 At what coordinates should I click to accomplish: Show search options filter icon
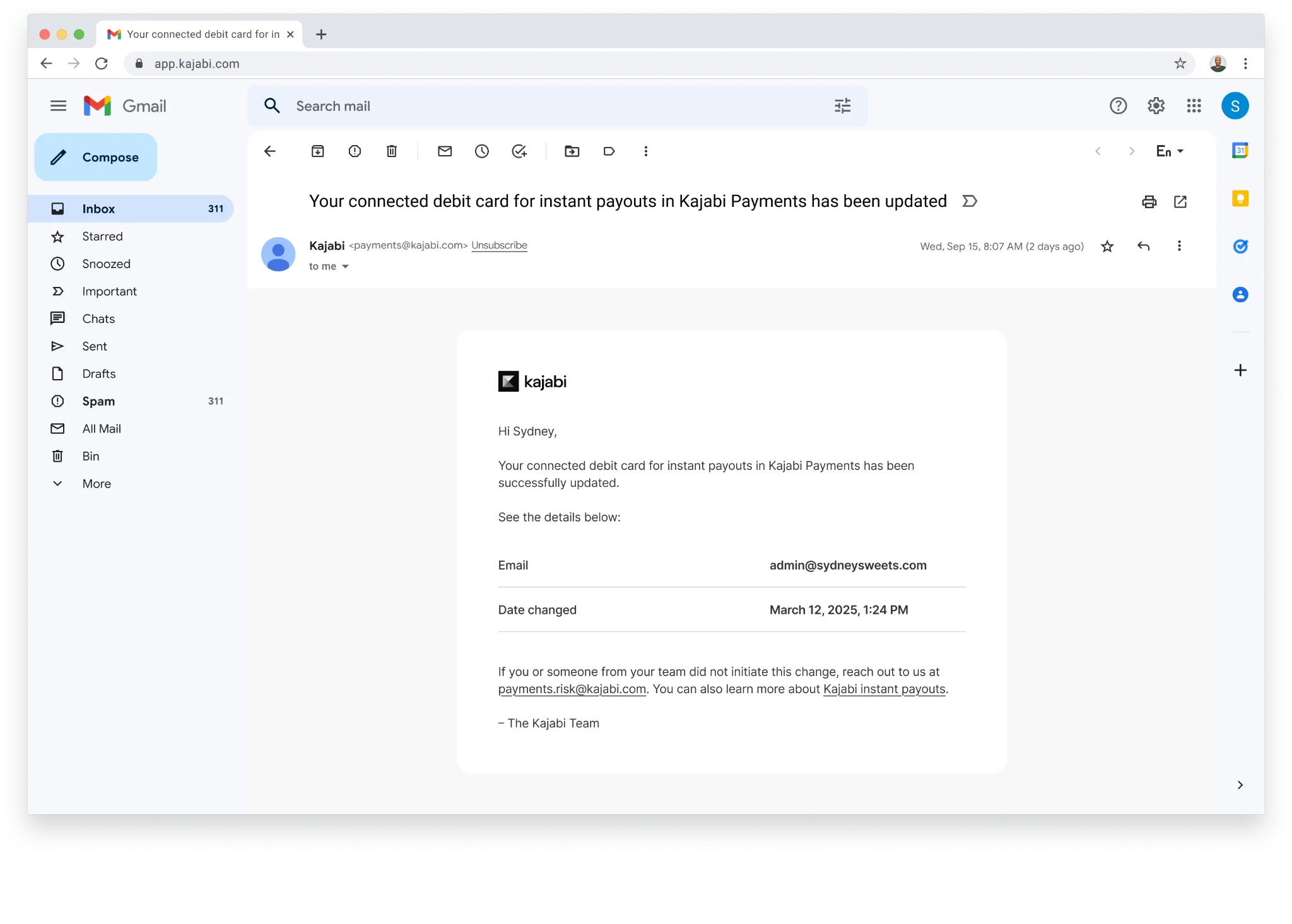click(843, 106)
